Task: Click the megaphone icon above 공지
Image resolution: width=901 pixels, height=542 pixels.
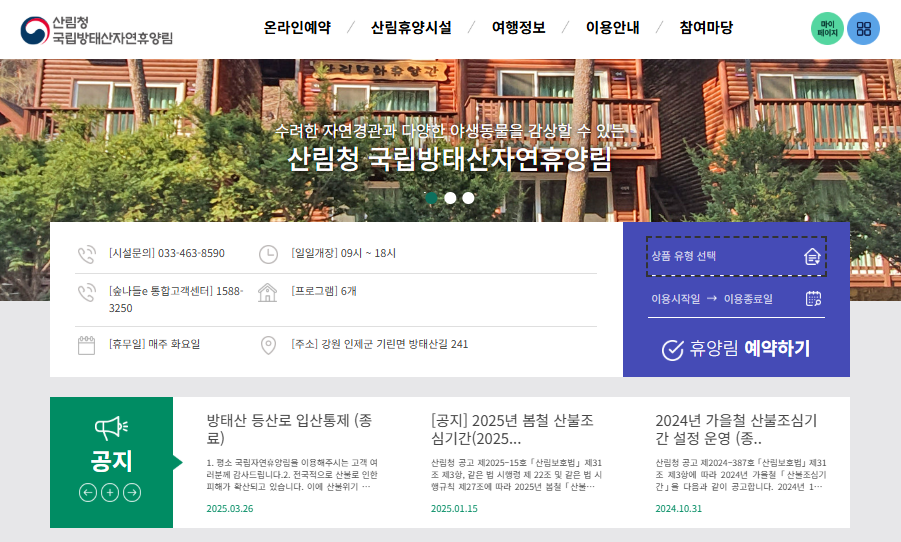Action: (111, 428)
